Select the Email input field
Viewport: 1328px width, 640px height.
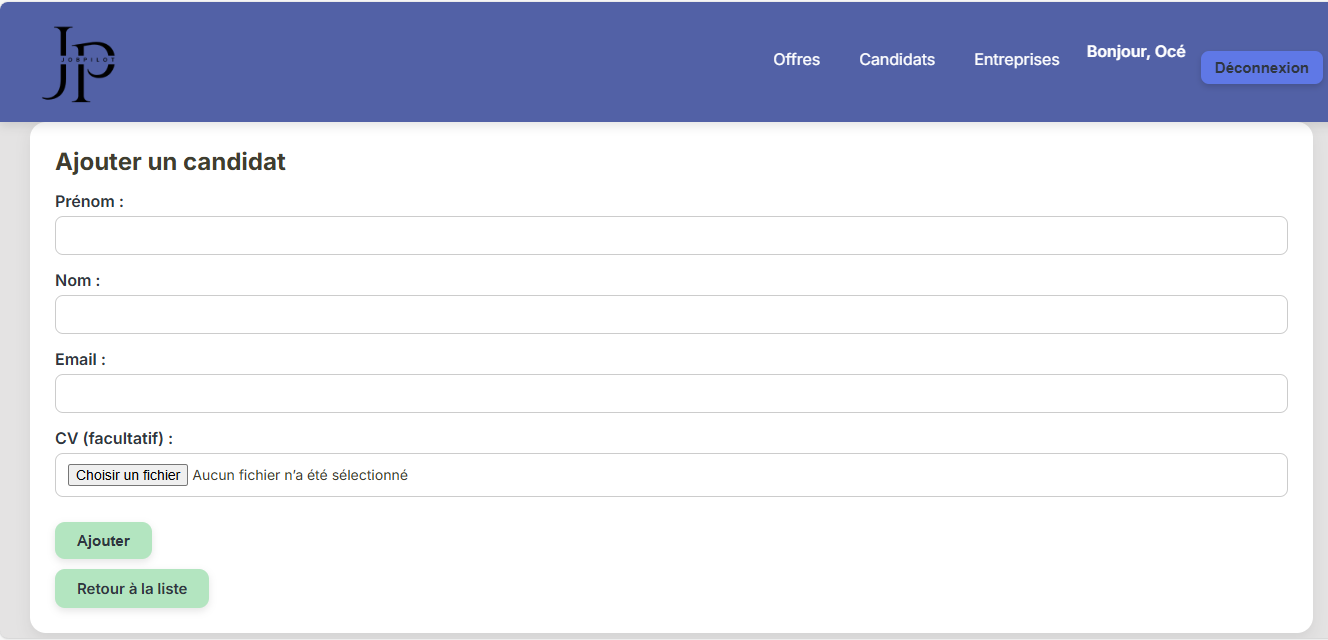point(670,394)
